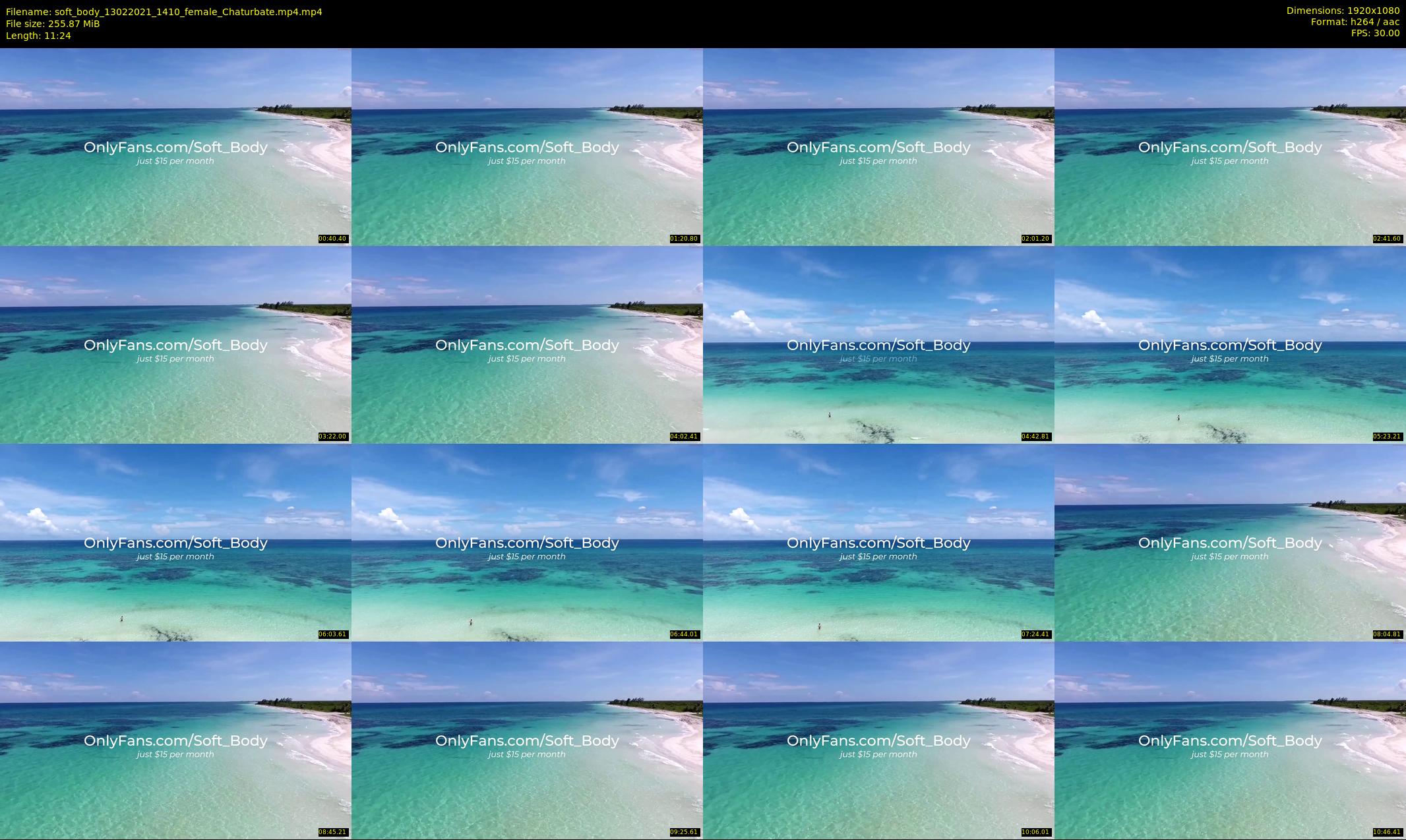Open the thumbnail stamped 06:44.01

tap(527, 543)
